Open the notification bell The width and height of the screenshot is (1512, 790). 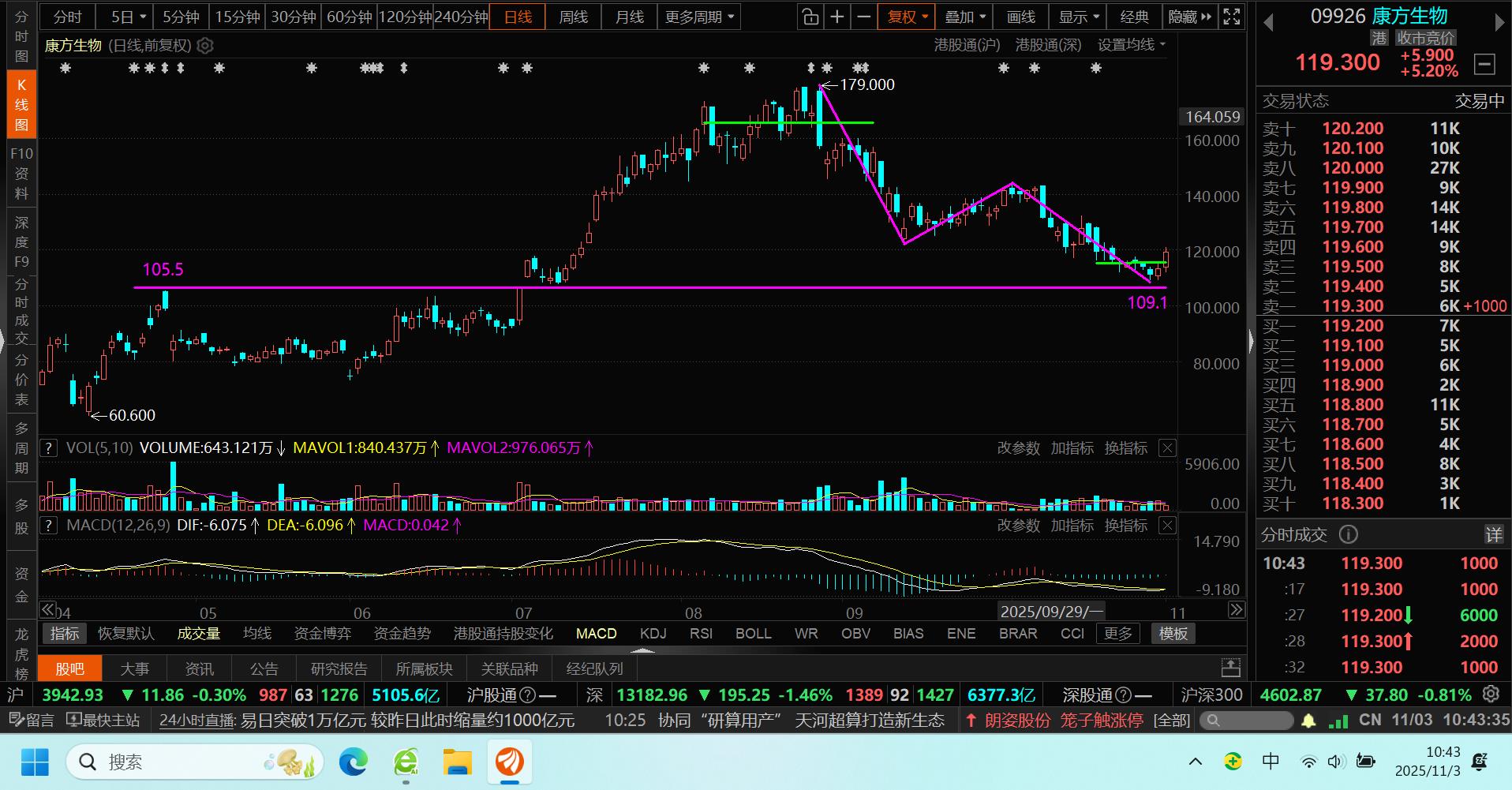click(x=1308, y=721)
